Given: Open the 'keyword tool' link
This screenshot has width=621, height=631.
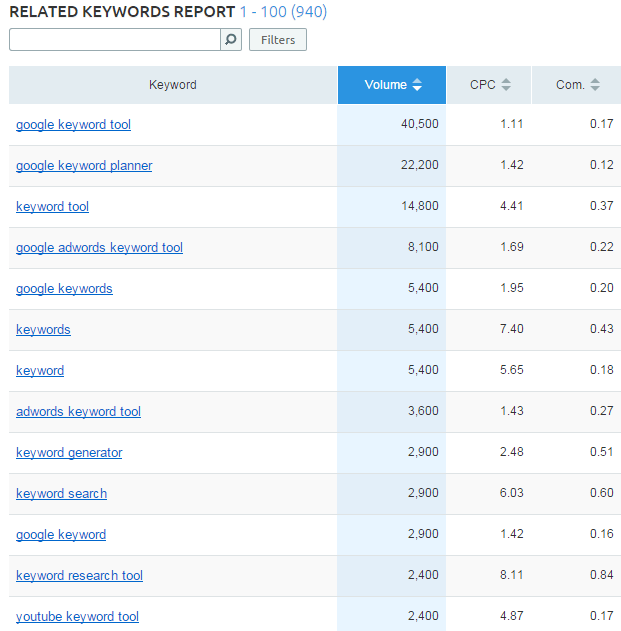Looking at the screenshot, I should click(52, 207).
